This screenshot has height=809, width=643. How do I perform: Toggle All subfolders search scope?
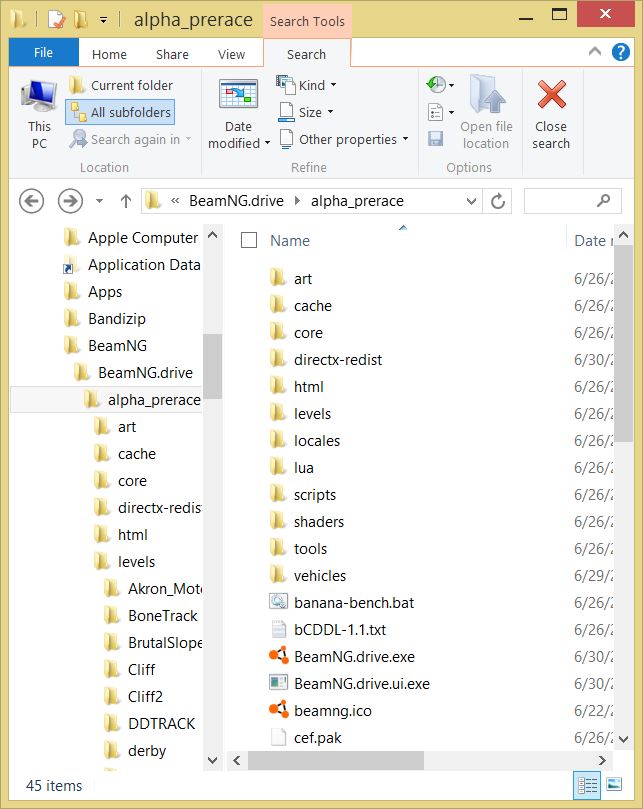120,112
